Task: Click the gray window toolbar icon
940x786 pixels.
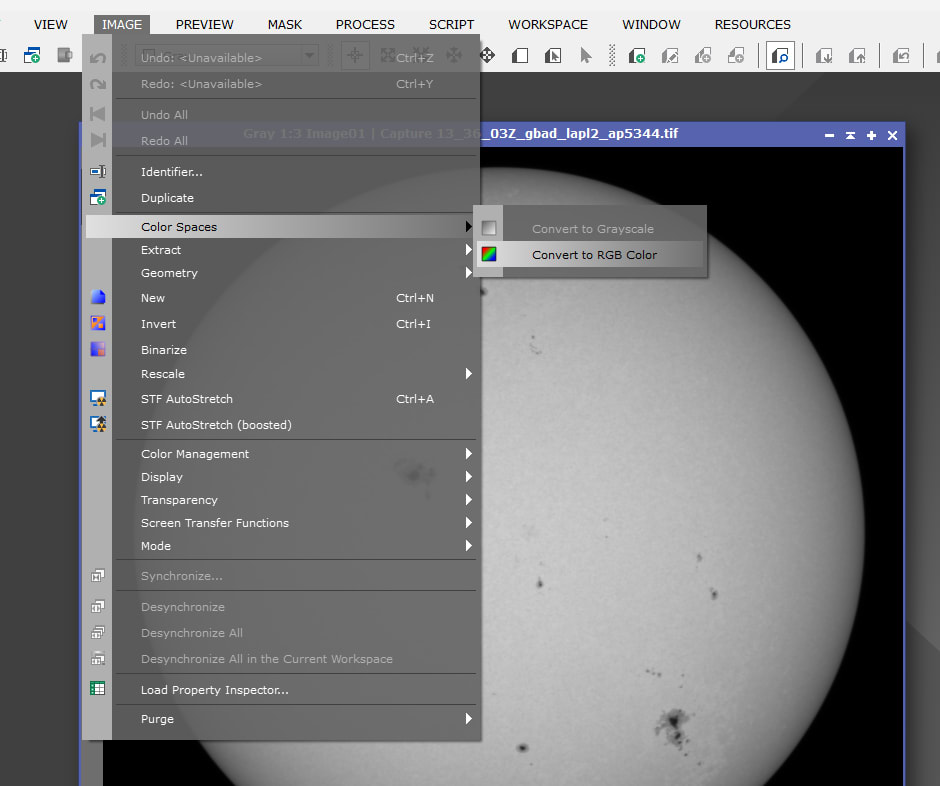Action: 64,56
